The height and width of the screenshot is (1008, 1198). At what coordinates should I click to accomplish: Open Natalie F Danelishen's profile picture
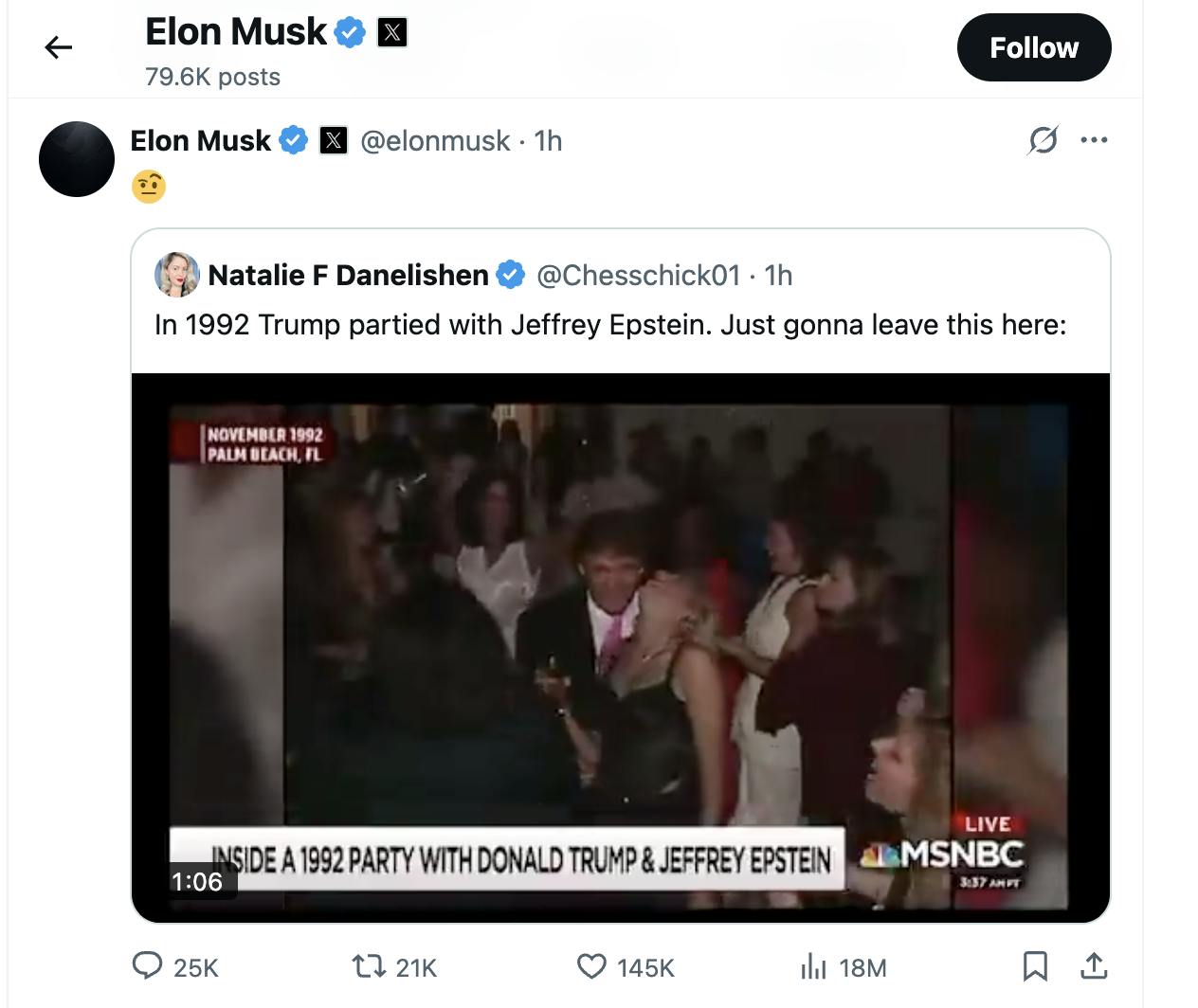[x=177, y=275]
